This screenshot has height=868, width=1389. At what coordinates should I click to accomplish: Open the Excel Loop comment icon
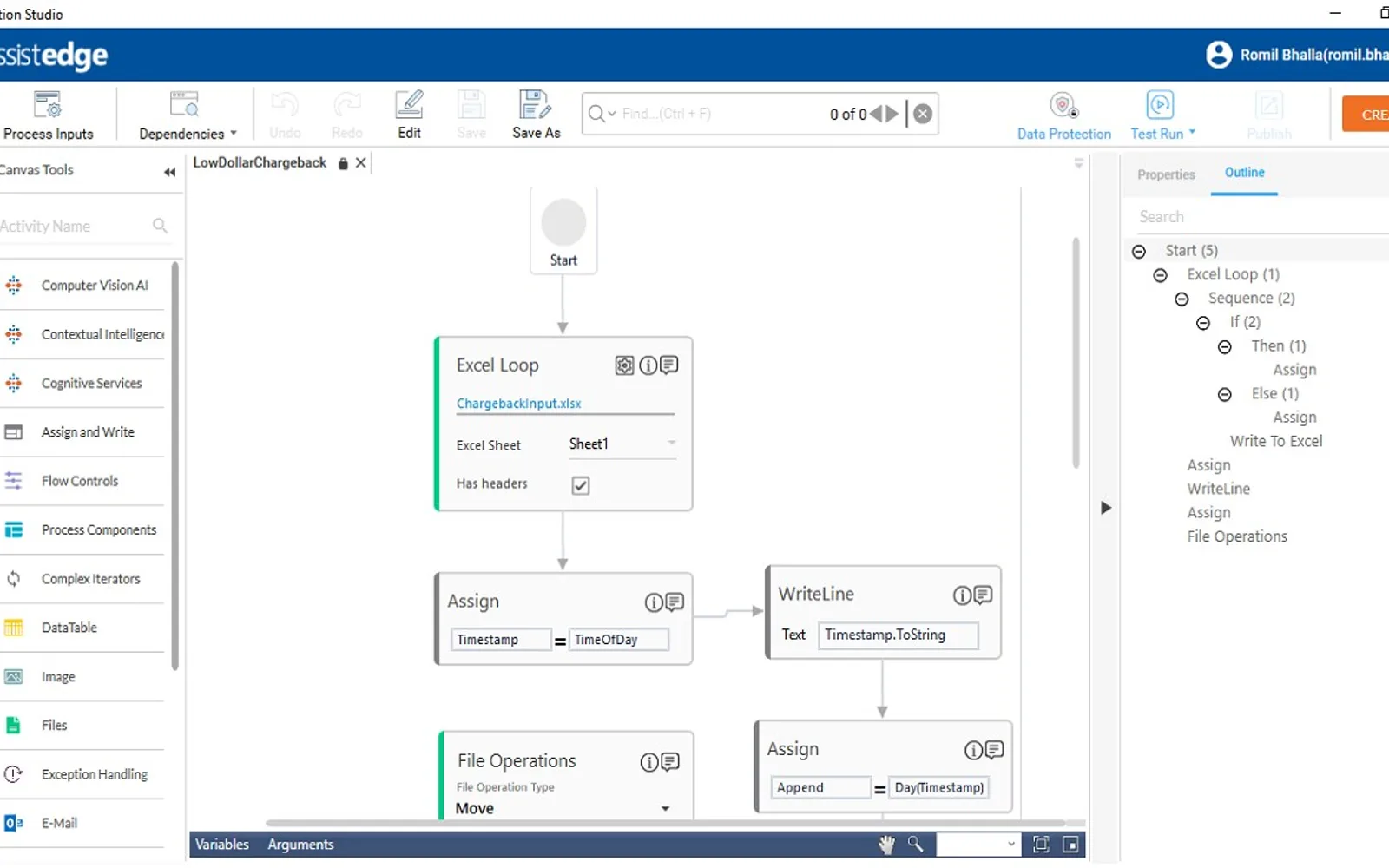pos(668,365)
